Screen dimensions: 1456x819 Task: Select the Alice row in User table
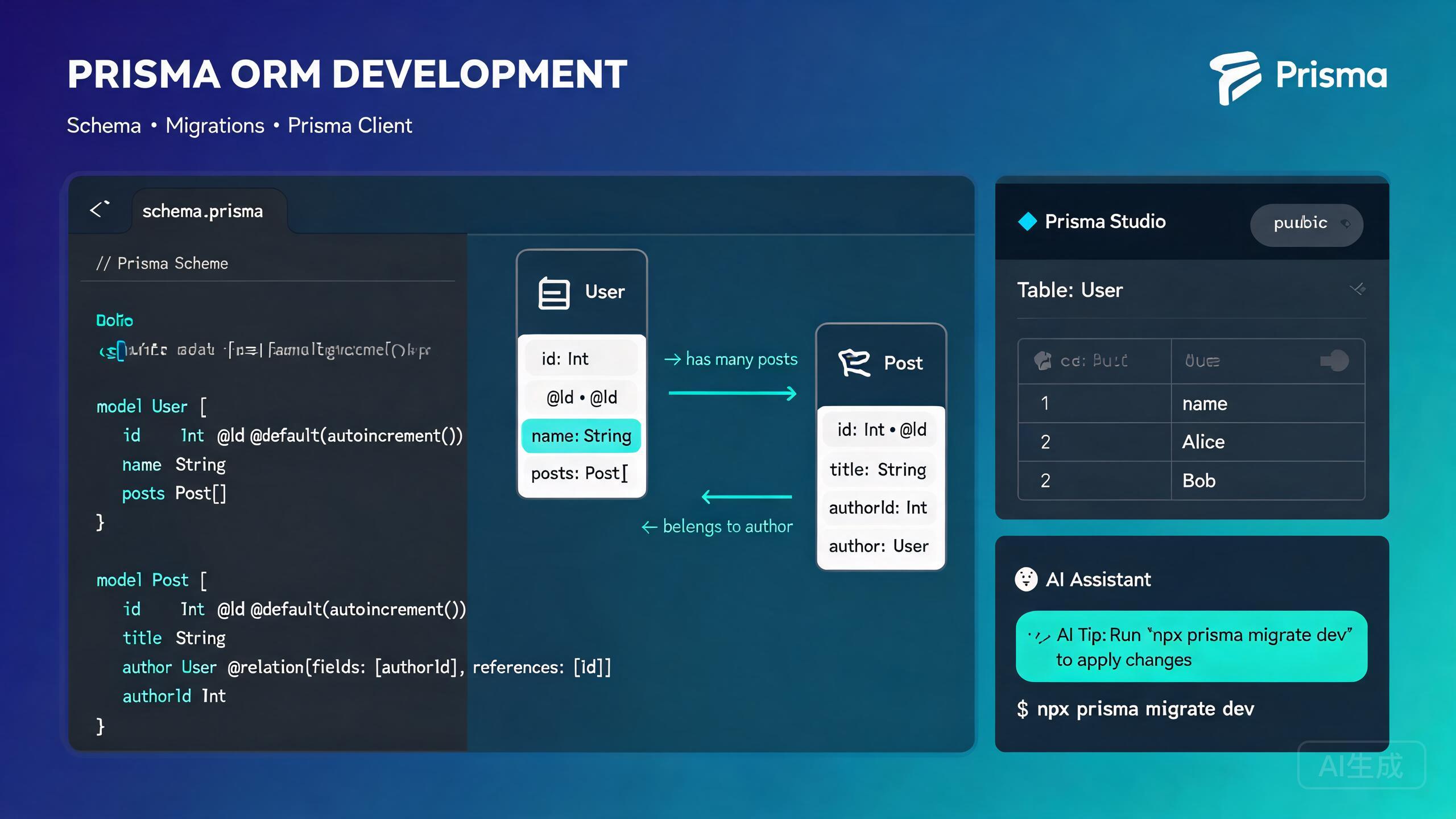tap(1192, 442)
